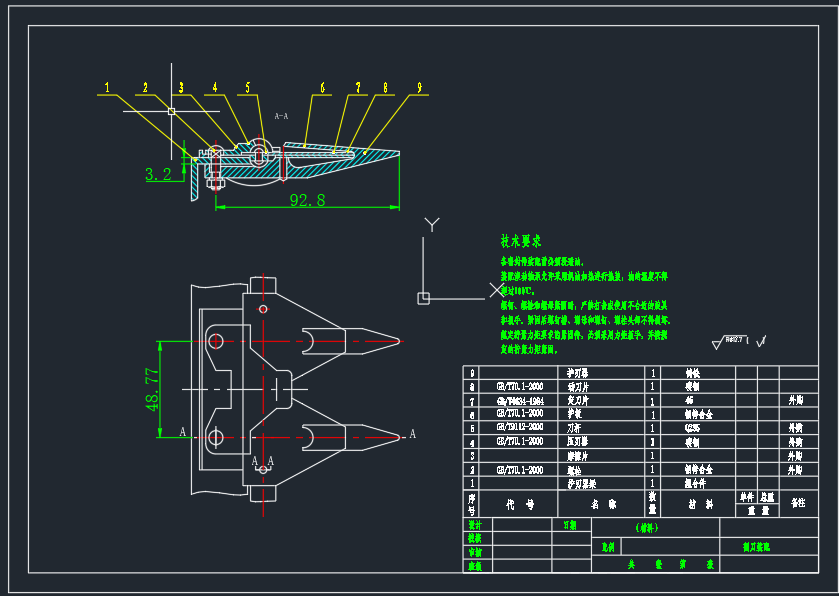Click the 代号 column header
The image size is (839, 596).
coord(520,504)
